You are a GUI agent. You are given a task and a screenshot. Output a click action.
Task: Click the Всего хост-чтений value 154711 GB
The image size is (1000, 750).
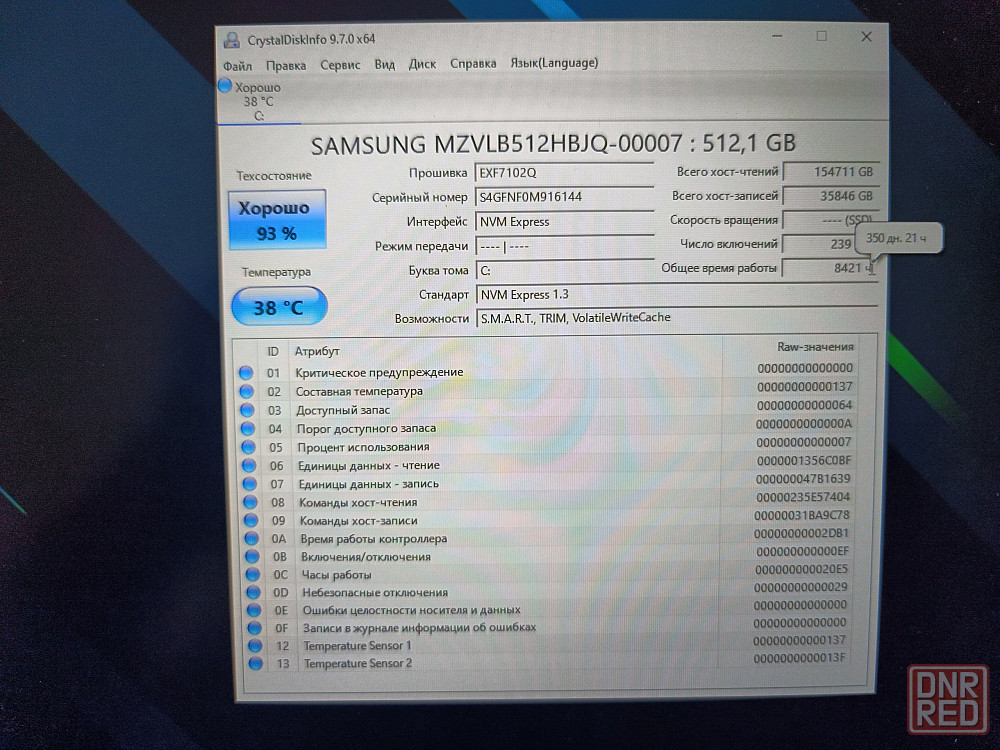(831, 172)
